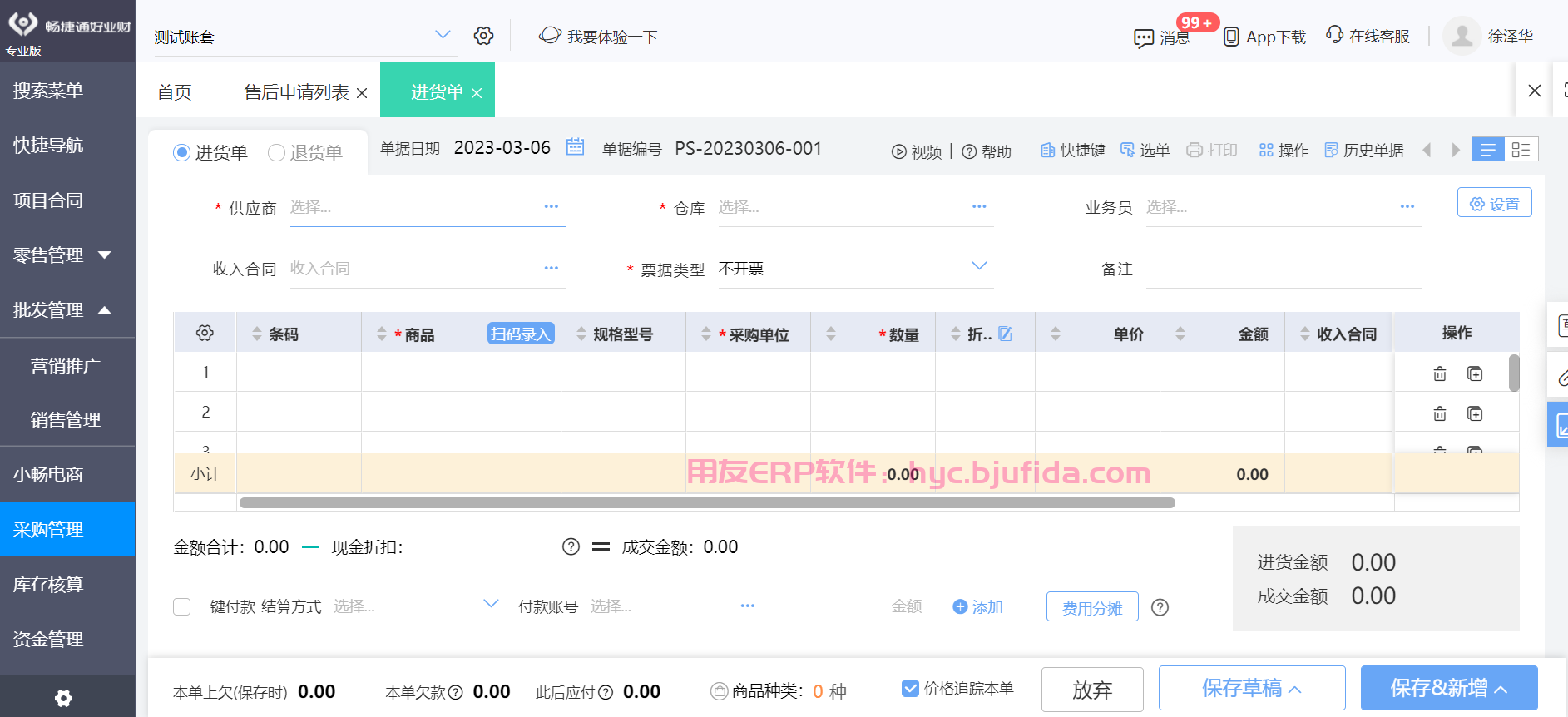Click 放弃 discard button
1568x717 pixels.
1092,690
